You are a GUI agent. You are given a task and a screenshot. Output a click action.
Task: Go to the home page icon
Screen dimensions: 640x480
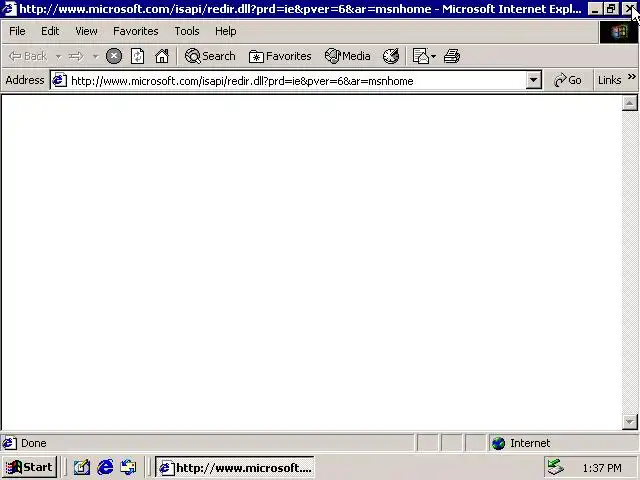click(162, 56)
